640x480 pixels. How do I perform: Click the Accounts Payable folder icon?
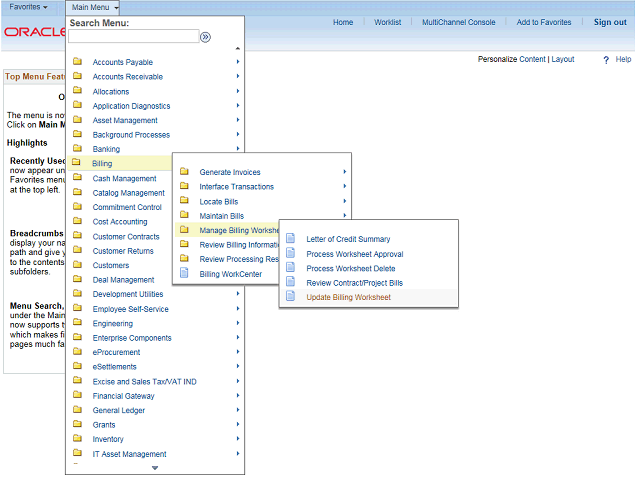point(77,62)
